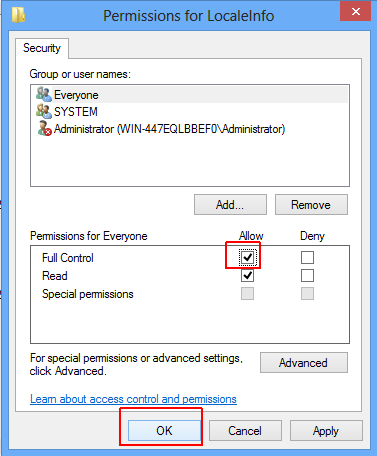Confirm changes with OK button

coord(164,431)
